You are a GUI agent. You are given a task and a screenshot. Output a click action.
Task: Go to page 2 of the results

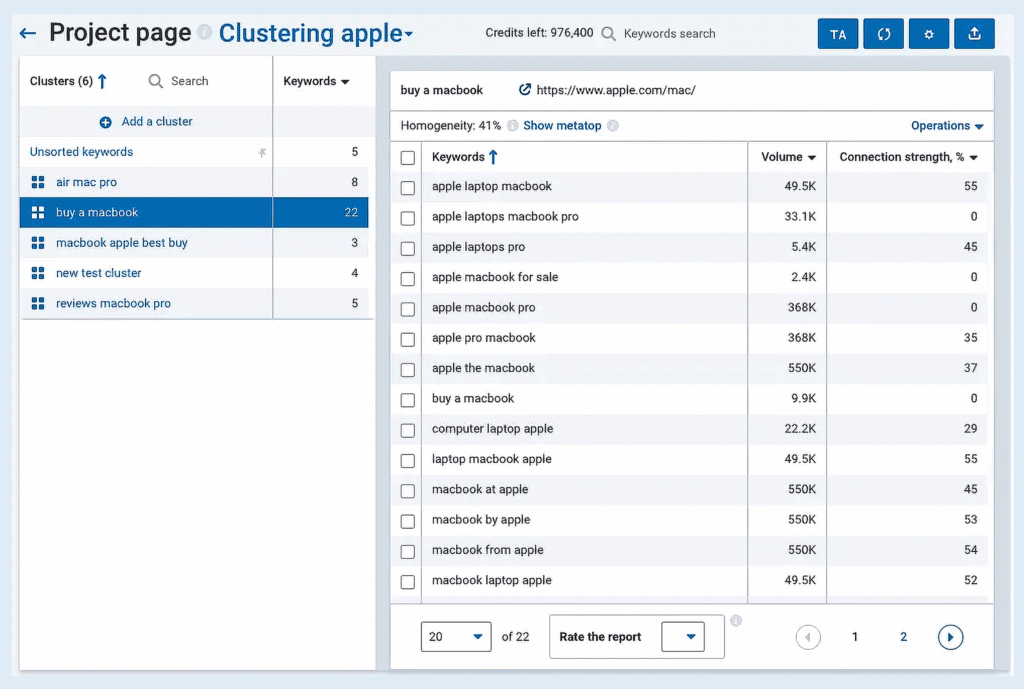903,637
